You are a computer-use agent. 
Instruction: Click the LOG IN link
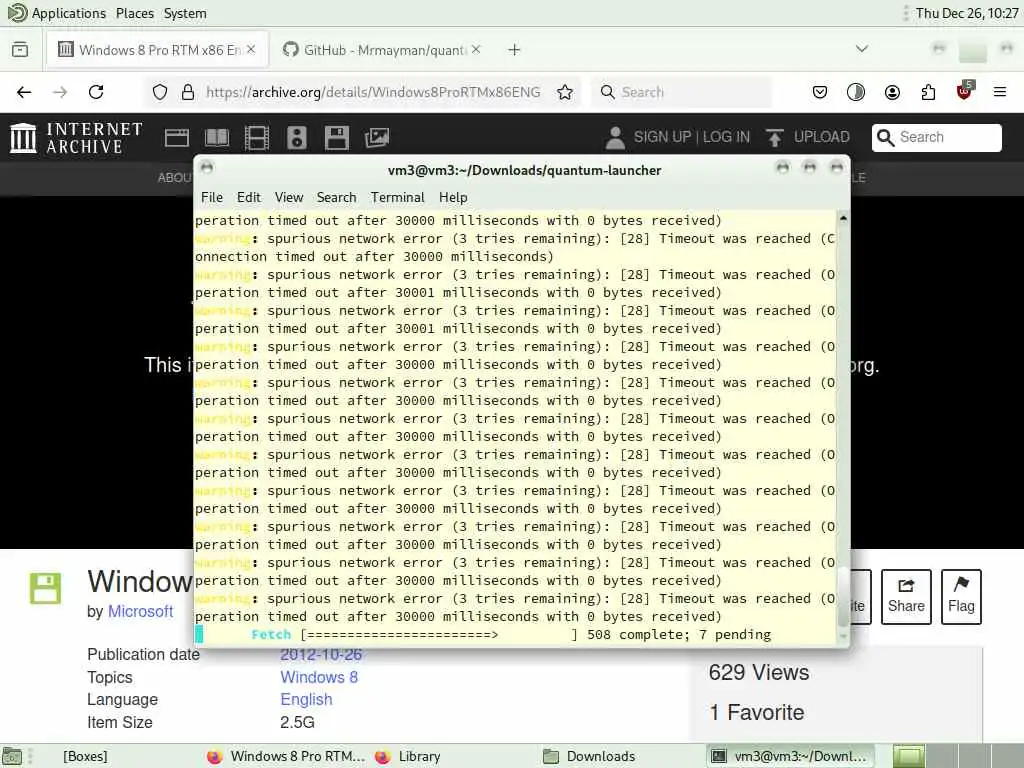pos(726,137)
